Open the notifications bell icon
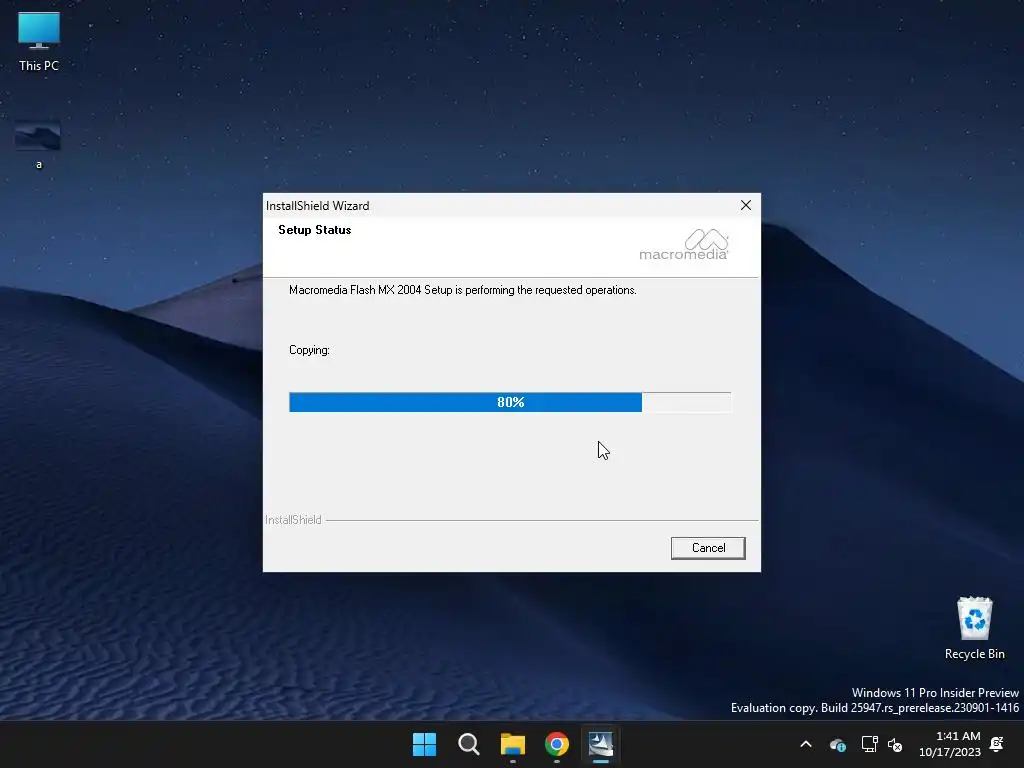 (997, 744)
